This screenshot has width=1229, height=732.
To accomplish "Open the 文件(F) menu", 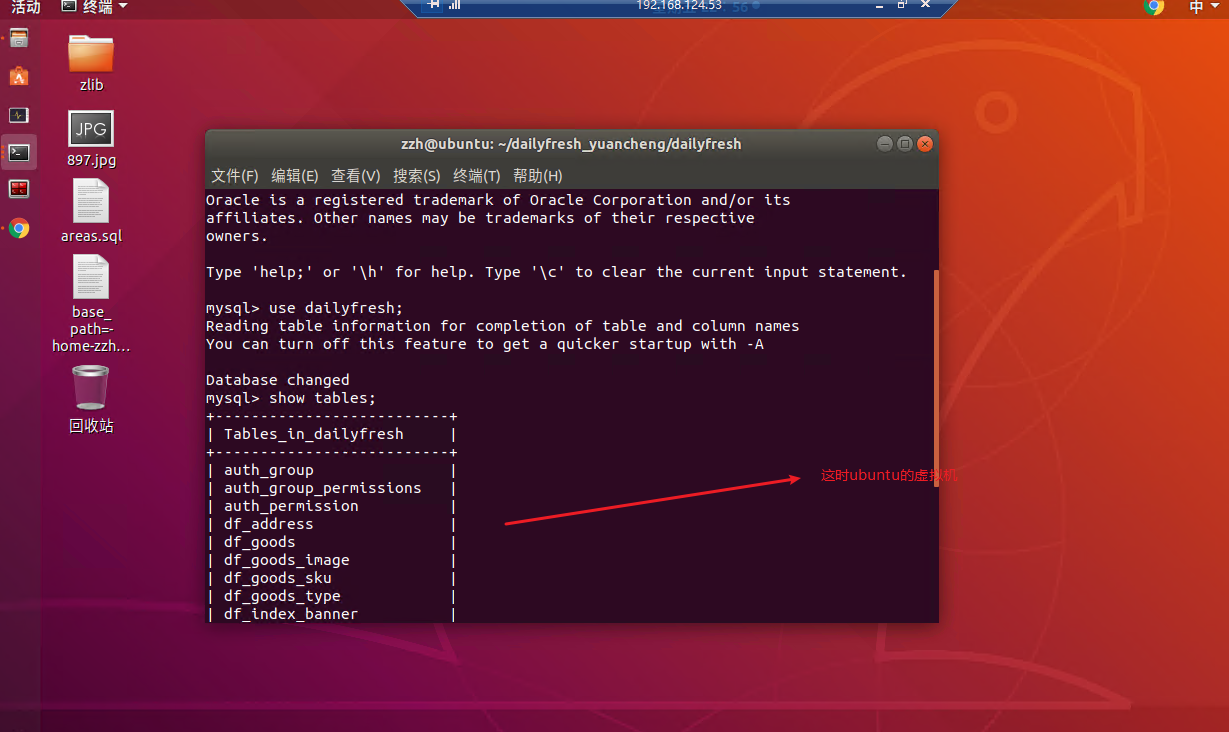I will [x=235, y=176].
